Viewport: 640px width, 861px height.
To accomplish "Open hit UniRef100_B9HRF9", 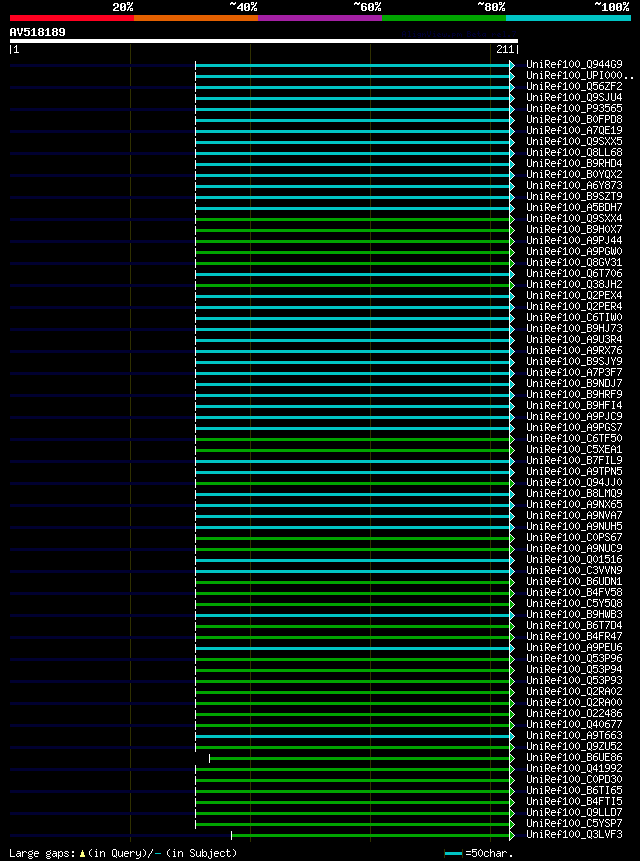I will click(x=574, y=394).
